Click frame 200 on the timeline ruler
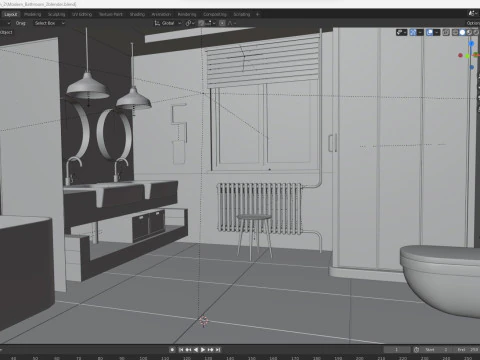The width and height of the screenshot is (480, 360). click(360, 358)
